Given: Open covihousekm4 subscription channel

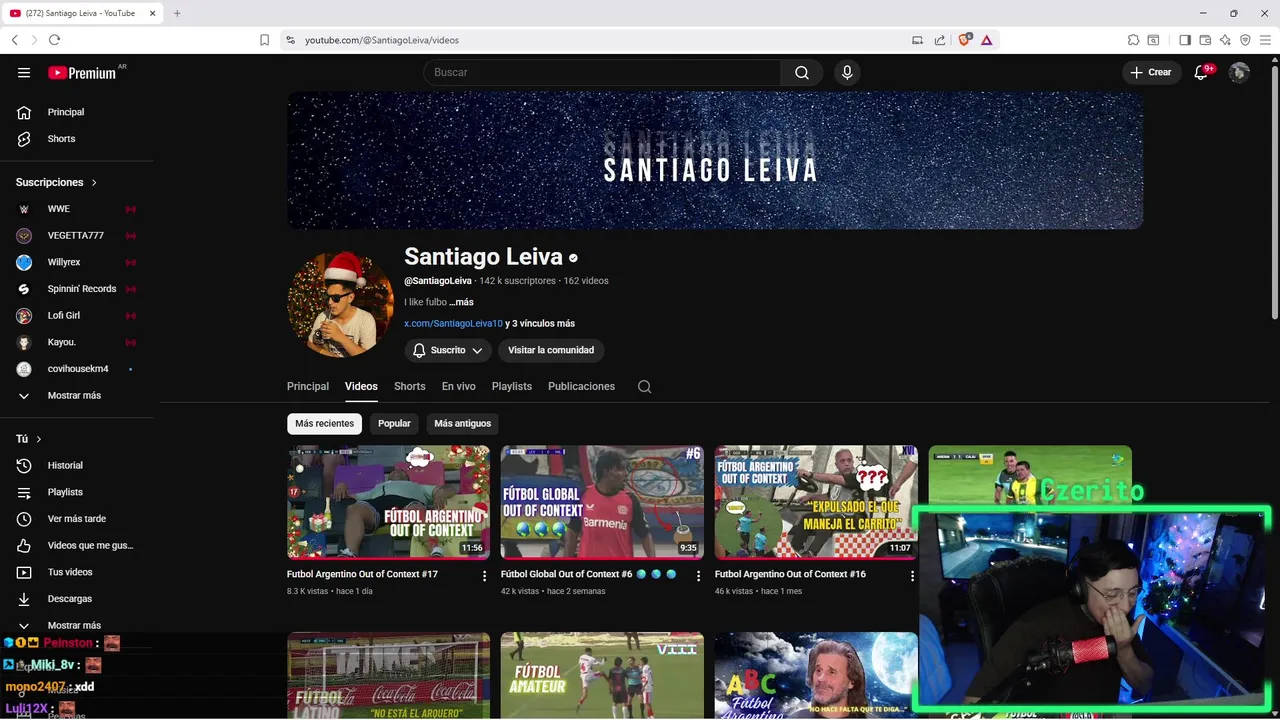Looking at the screenshot, I should tap(76, 369).
